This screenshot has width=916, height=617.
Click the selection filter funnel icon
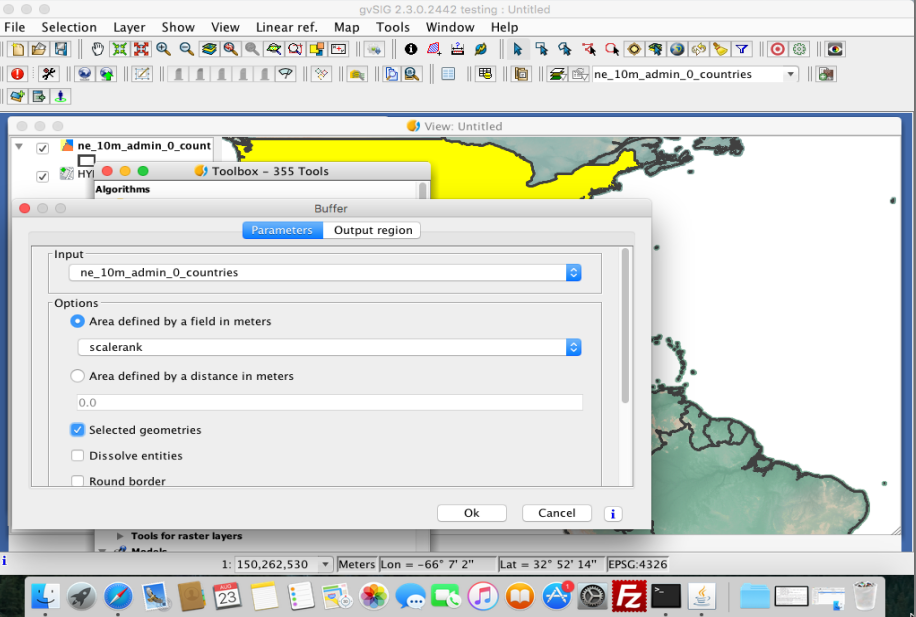742,49
